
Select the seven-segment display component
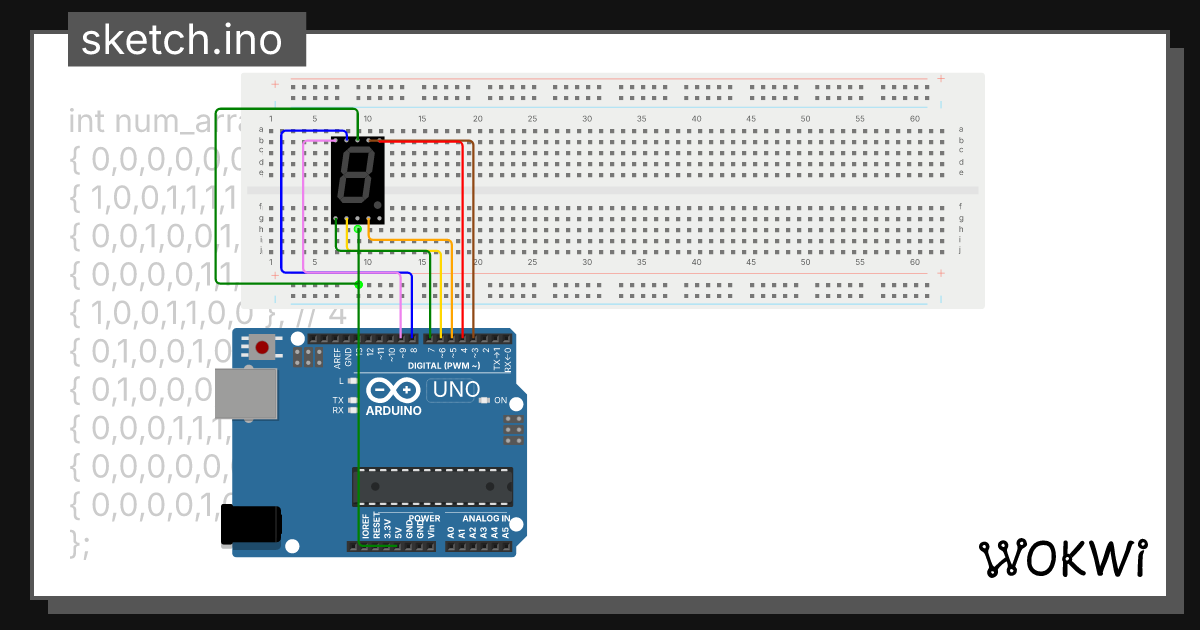(357, 180)
